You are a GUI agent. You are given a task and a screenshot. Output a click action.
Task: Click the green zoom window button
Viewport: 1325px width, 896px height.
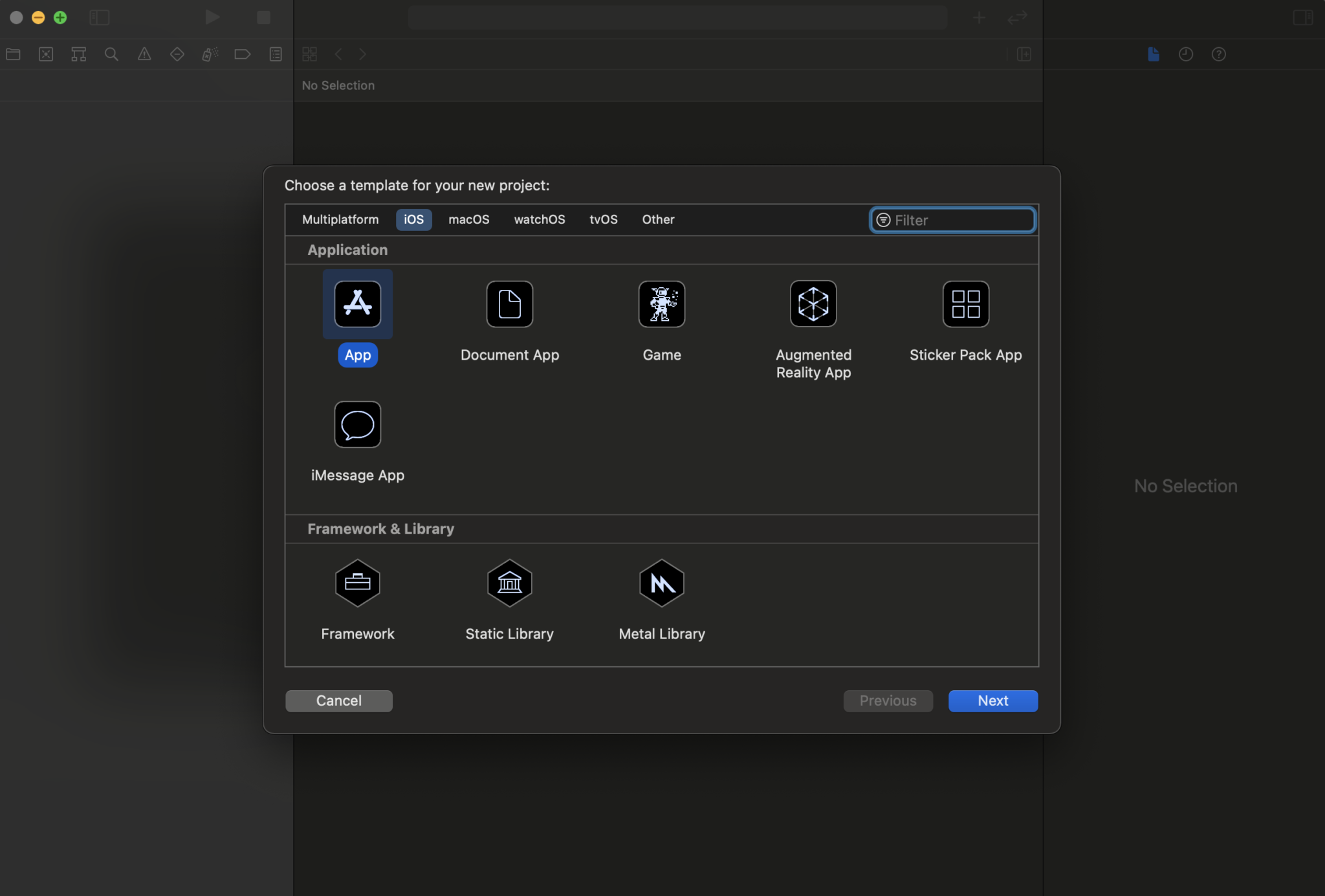point(60,17)
